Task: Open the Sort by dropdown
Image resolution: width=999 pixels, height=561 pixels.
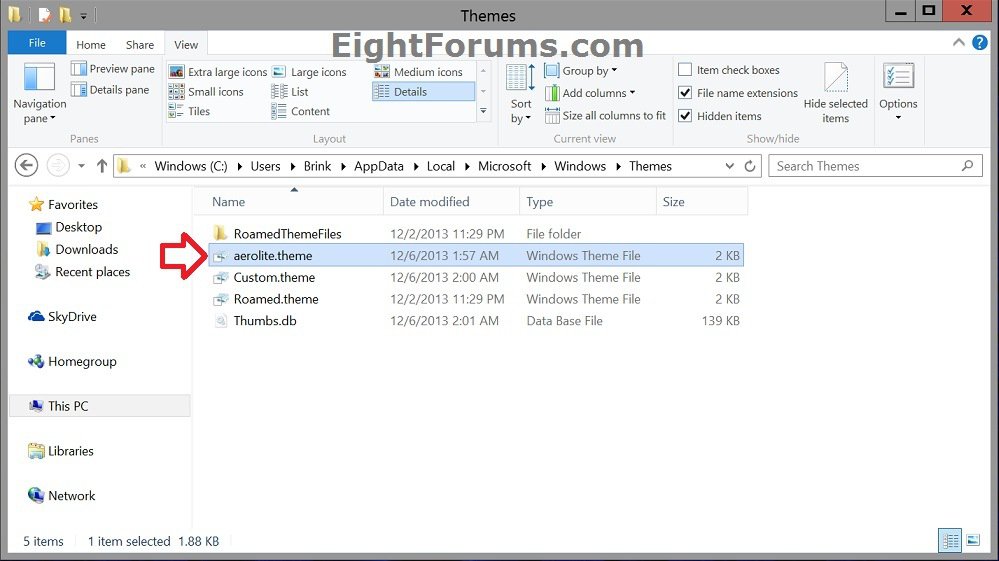Action: tap(521, 94)
